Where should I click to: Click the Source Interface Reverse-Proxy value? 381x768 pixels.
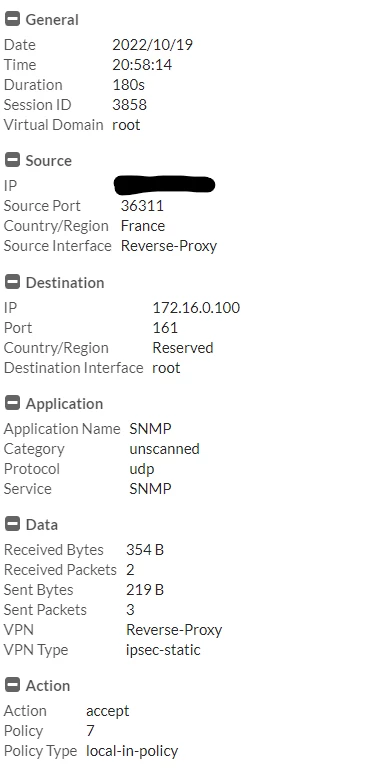[x=169, y=246]
